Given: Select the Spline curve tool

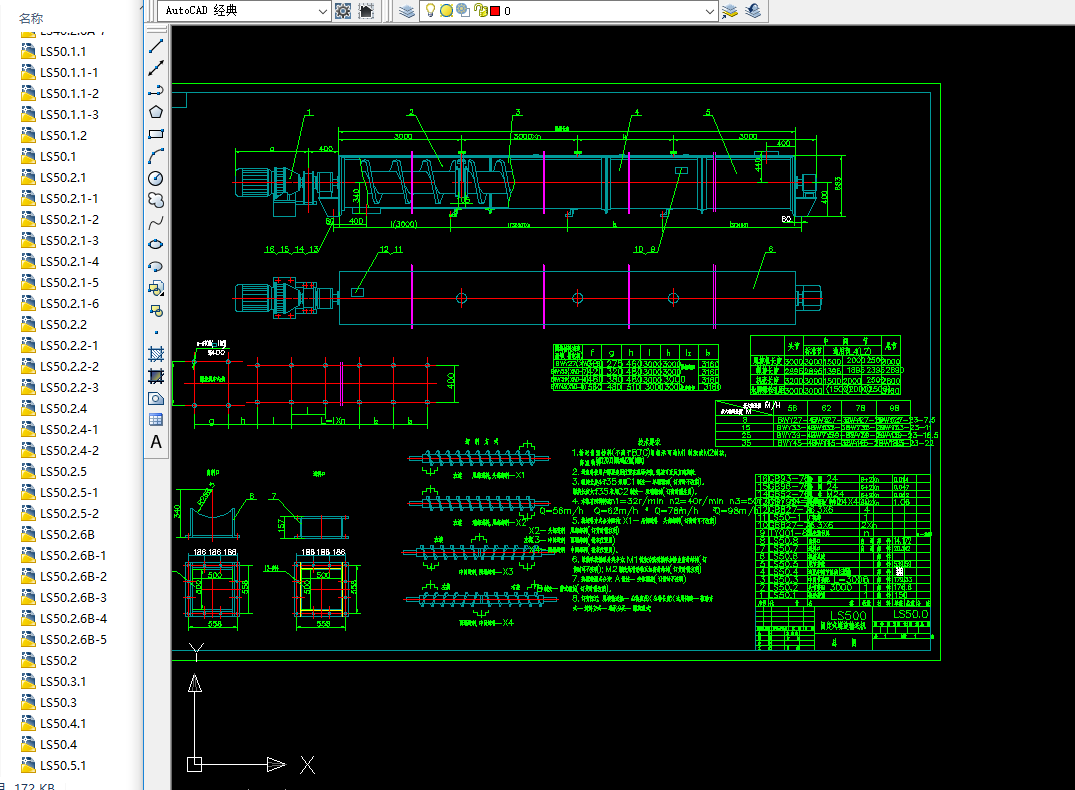Looking at the screenshot, I should point(156,222).
